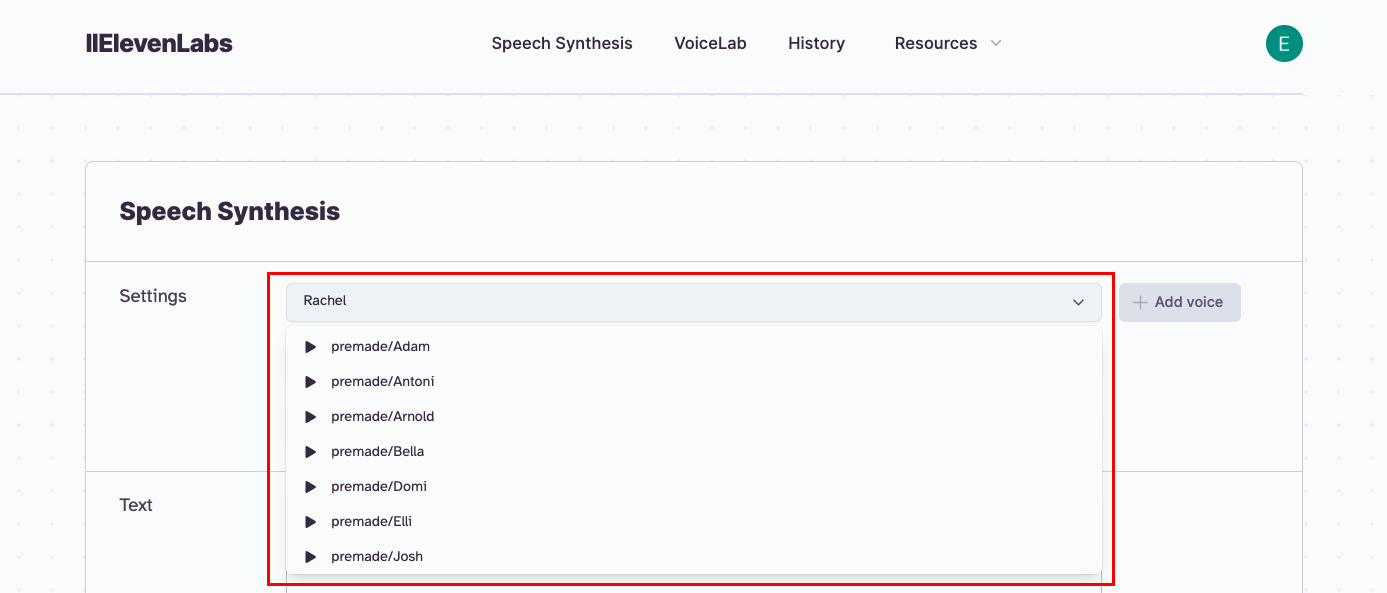Go to the VoiceLab page
Viewport: 1387px width, 593px height.
pos(710,44)
